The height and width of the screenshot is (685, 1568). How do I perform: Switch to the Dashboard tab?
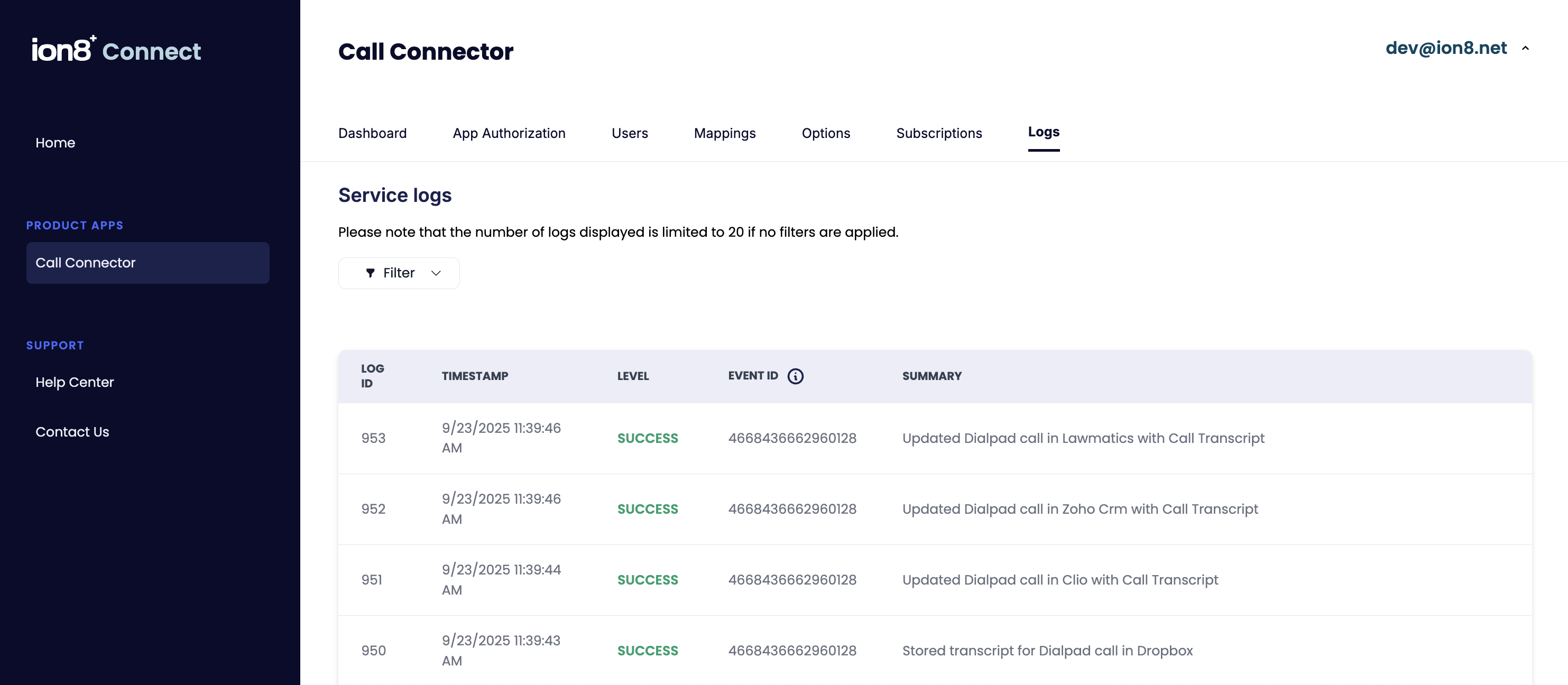(372, 133)
